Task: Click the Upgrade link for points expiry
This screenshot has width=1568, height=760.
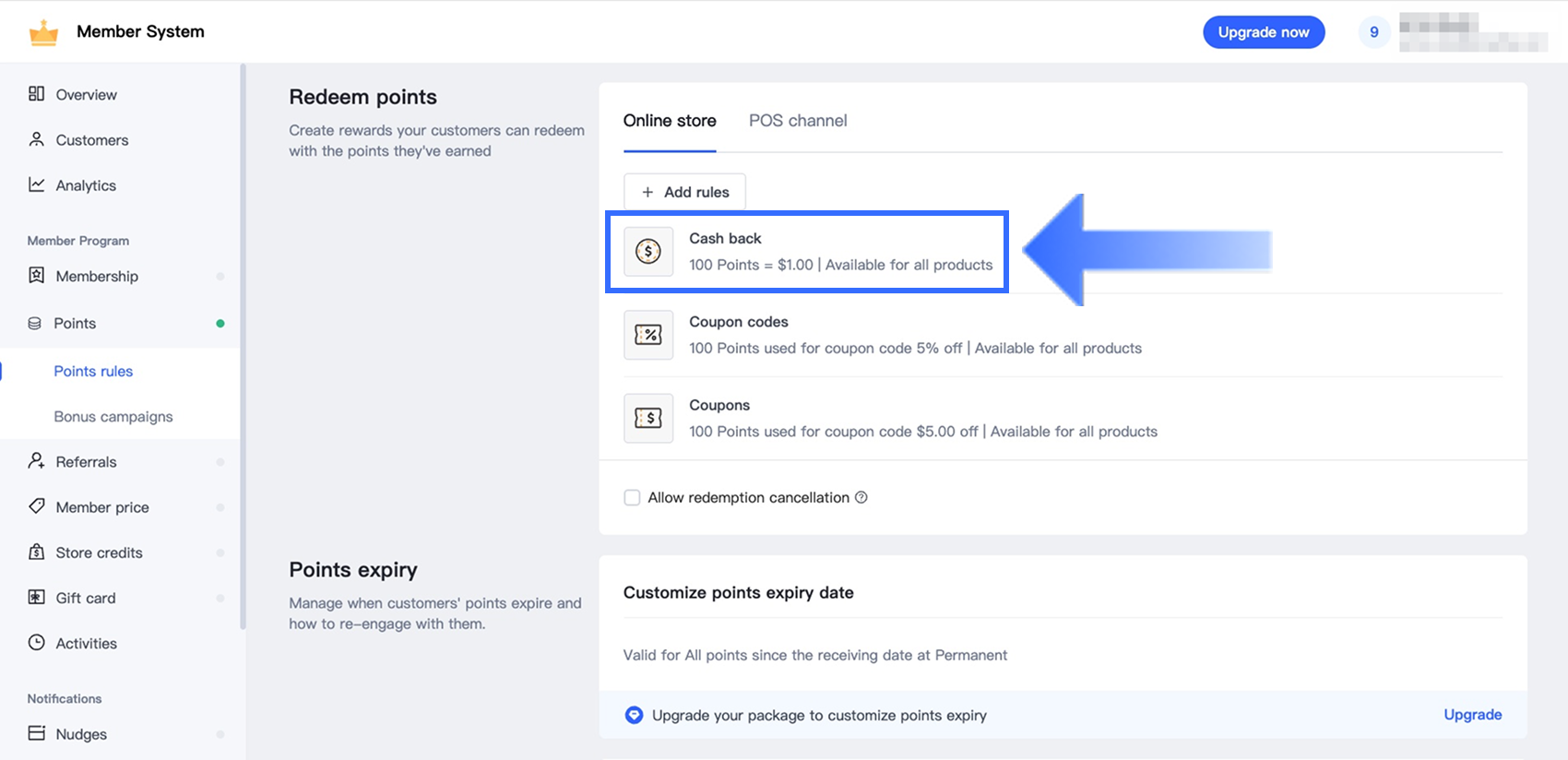Action: (x=1472, y=715)
